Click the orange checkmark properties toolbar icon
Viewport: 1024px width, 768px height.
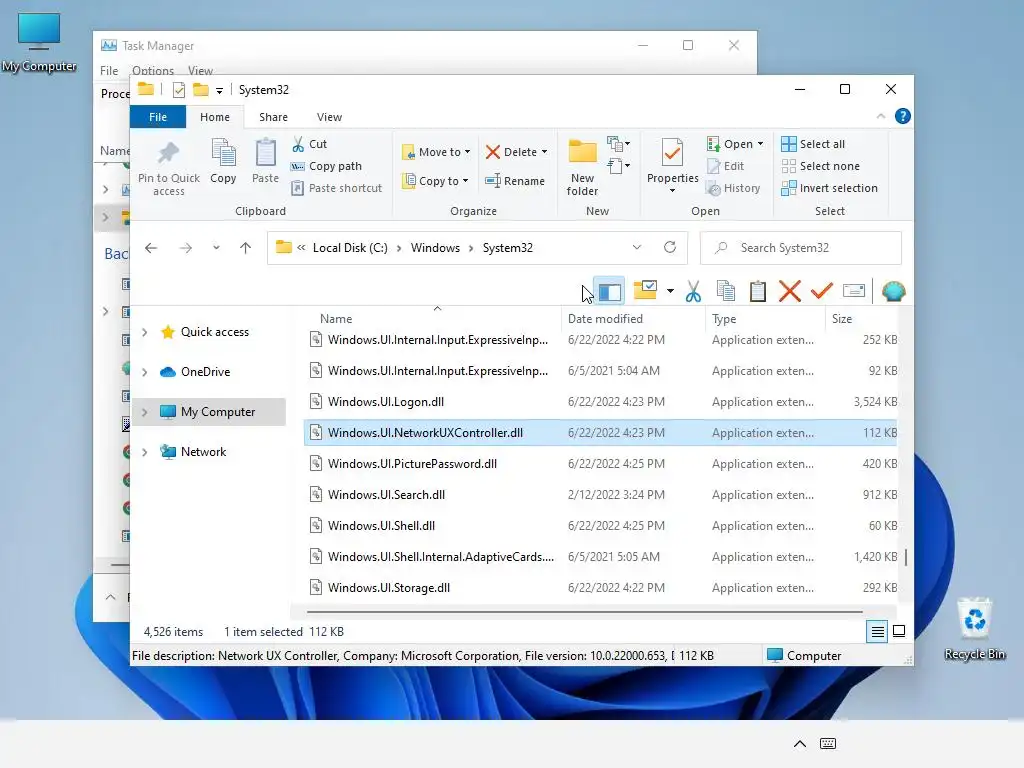822,291
